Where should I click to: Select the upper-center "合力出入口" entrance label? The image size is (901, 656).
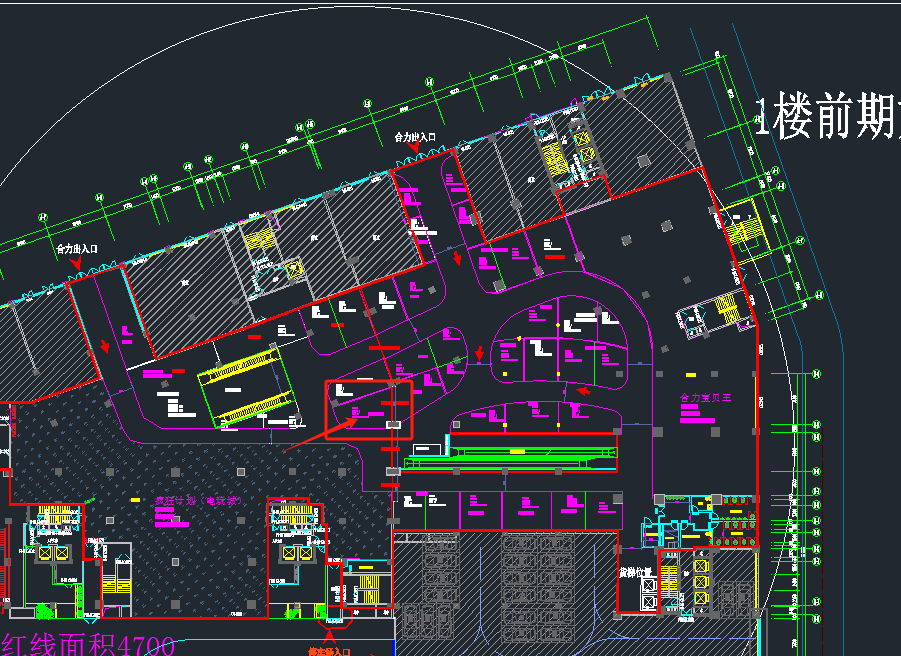click(x=416, y=136)
